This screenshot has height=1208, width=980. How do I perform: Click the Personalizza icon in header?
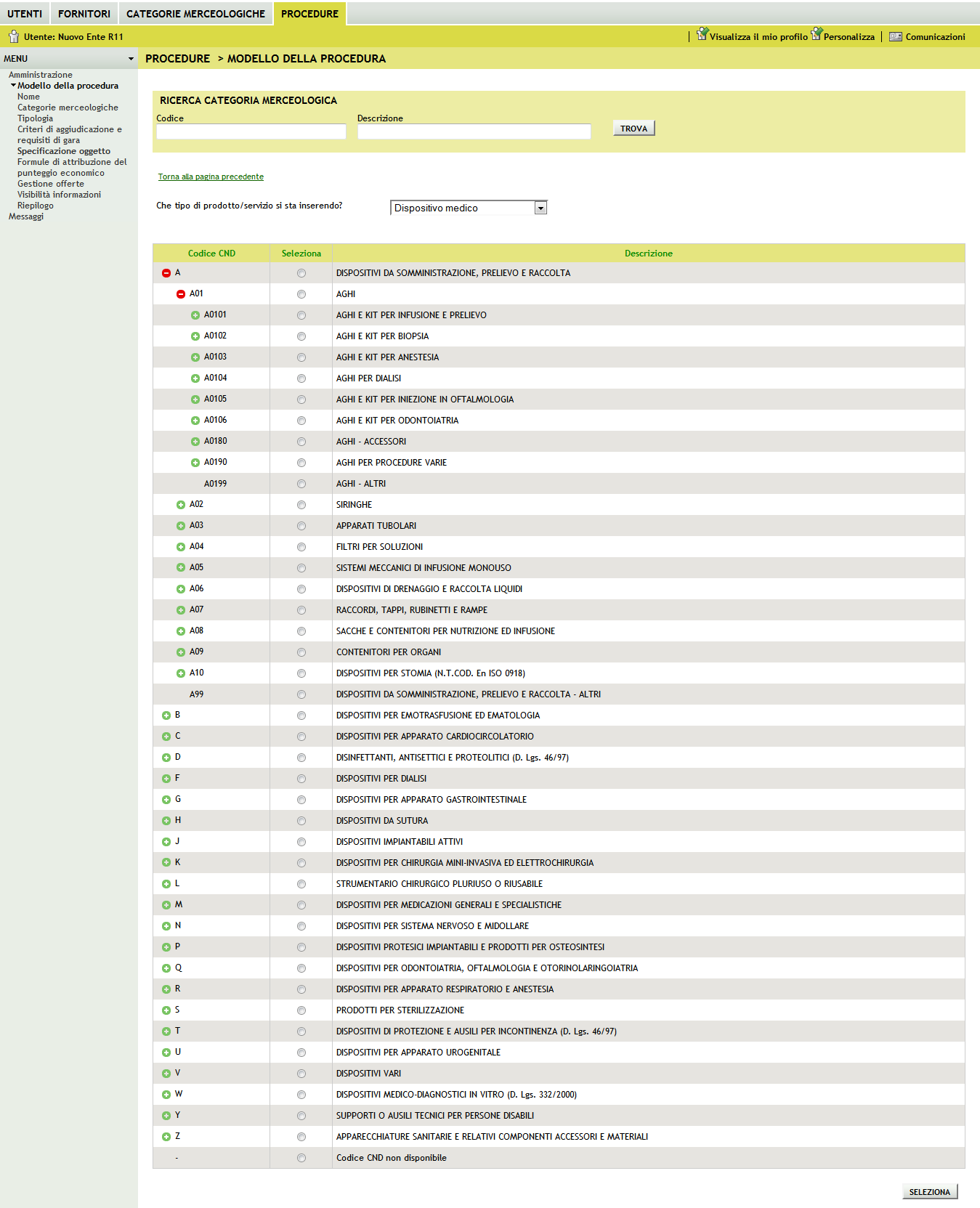coord(817,34)
